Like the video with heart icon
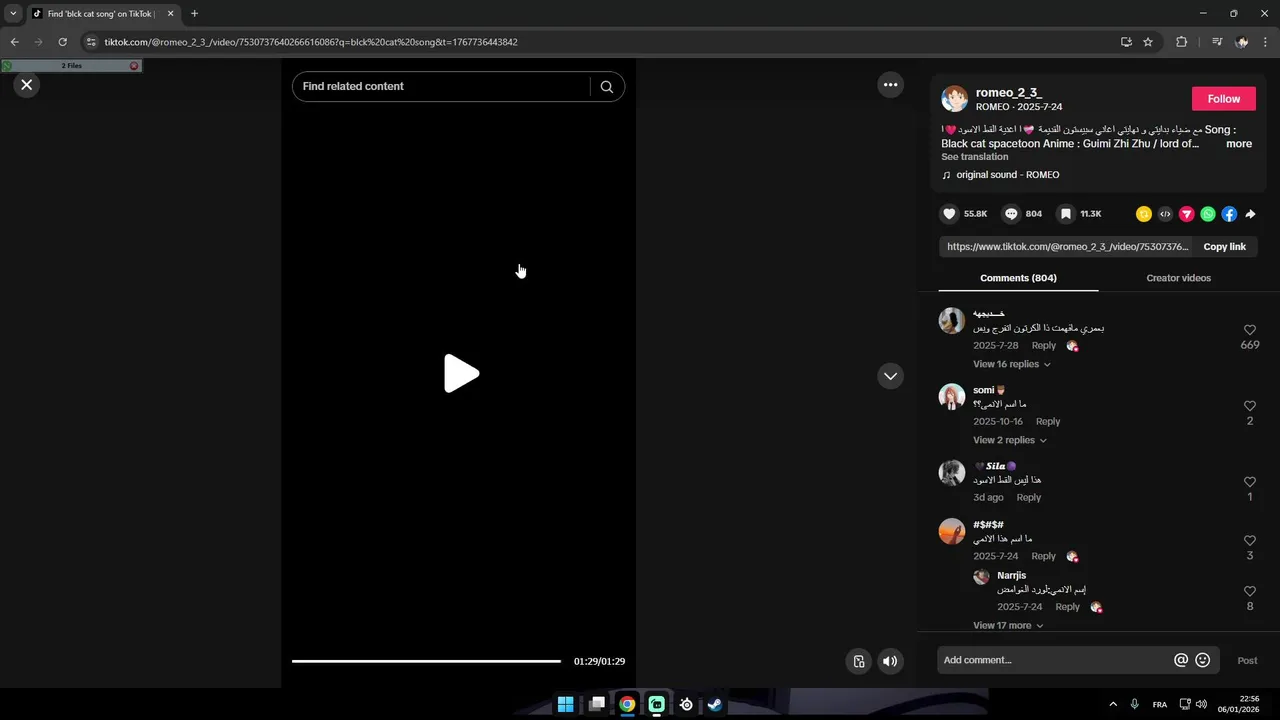 949,214
